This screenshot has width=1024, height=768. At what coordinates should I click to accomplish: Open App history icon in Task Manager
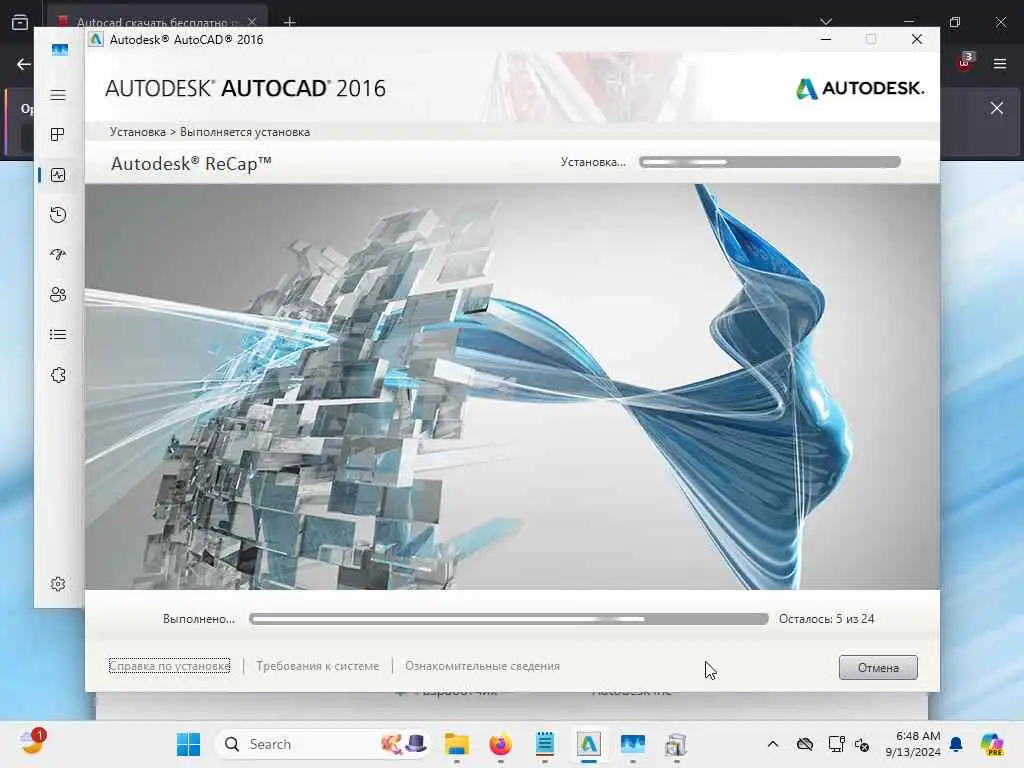pyautogui.click(x=58, y=215)
